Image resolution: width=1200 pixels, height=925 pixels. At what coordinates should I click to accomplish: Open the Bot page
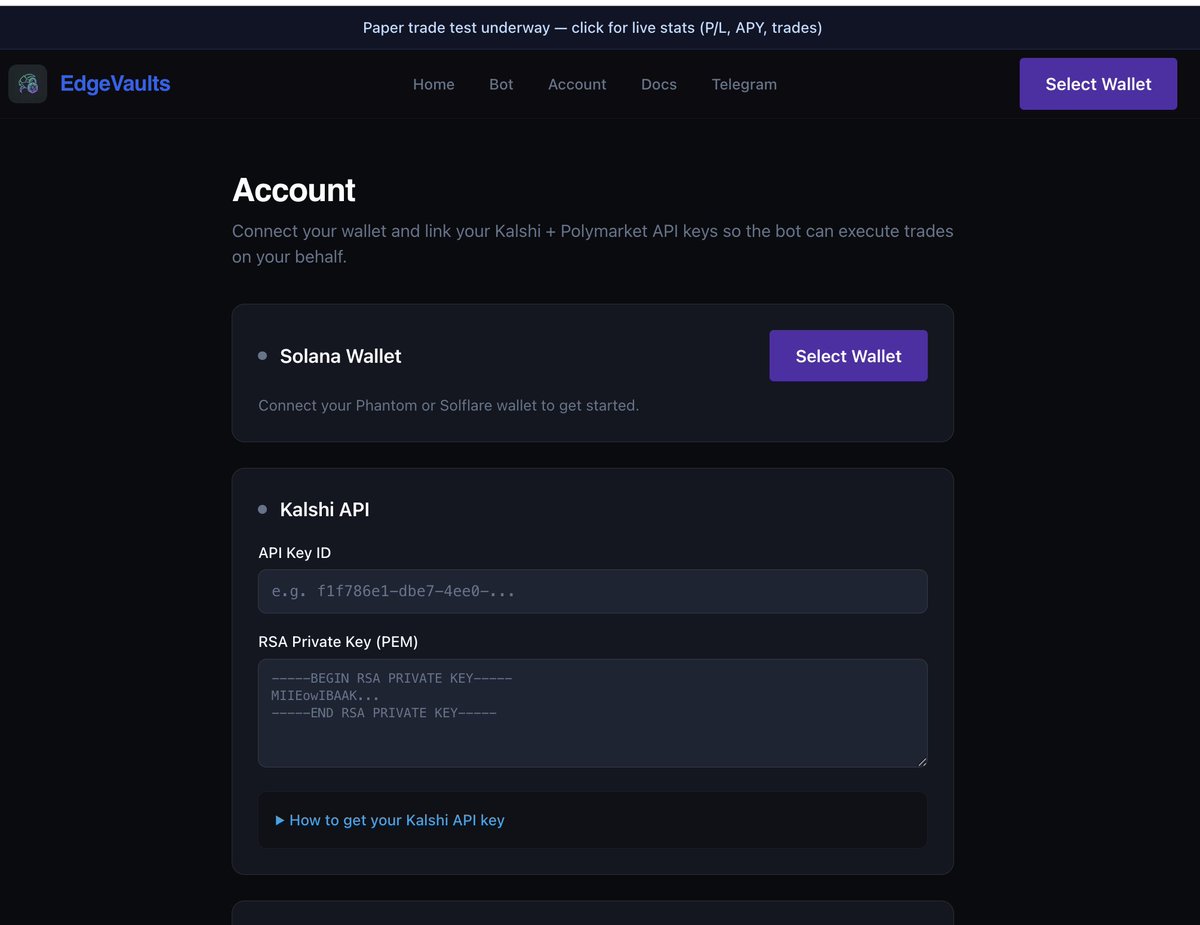(501, 84)
